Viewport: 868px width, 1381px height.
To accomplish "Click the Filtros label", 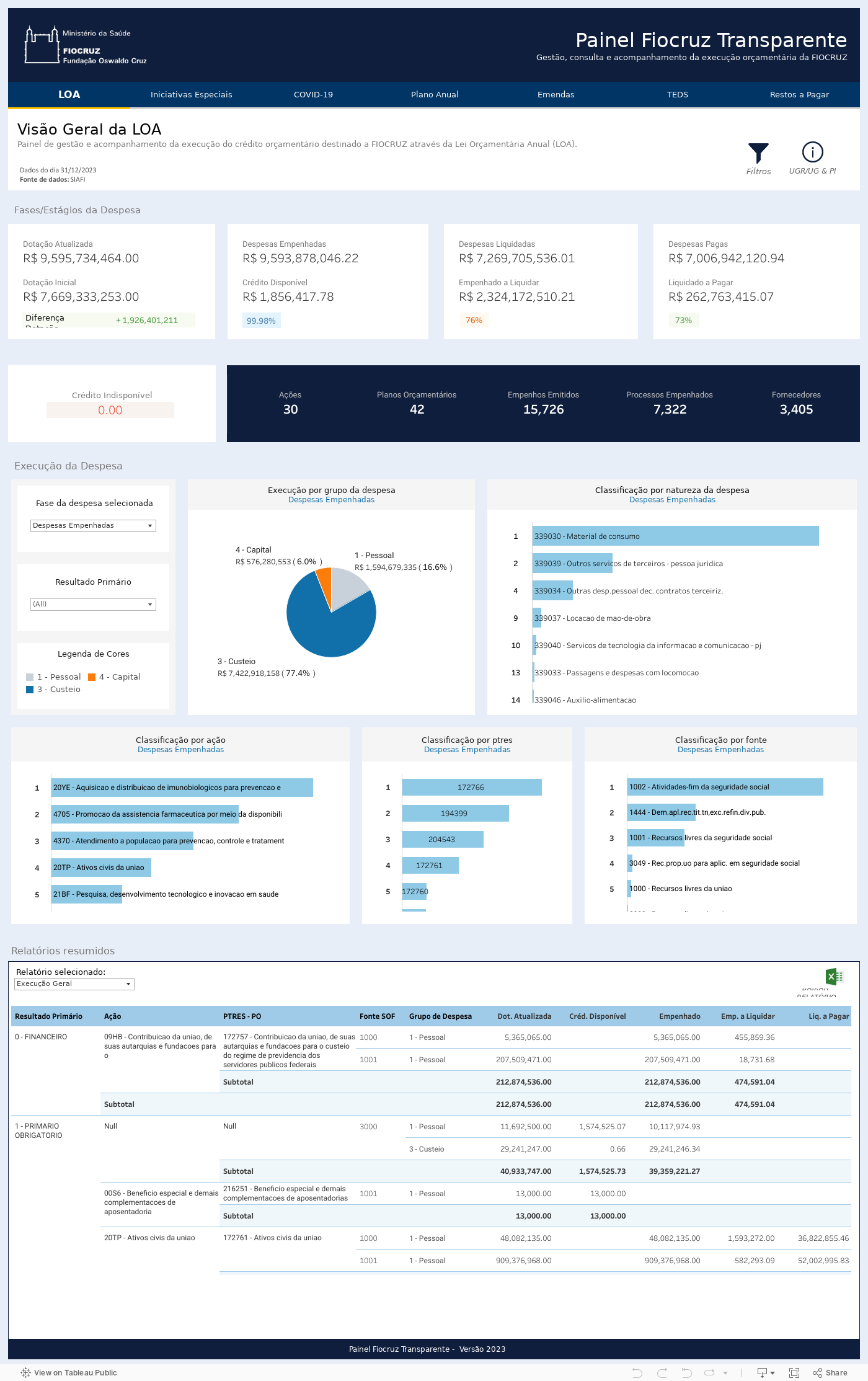I will (758, 171).
